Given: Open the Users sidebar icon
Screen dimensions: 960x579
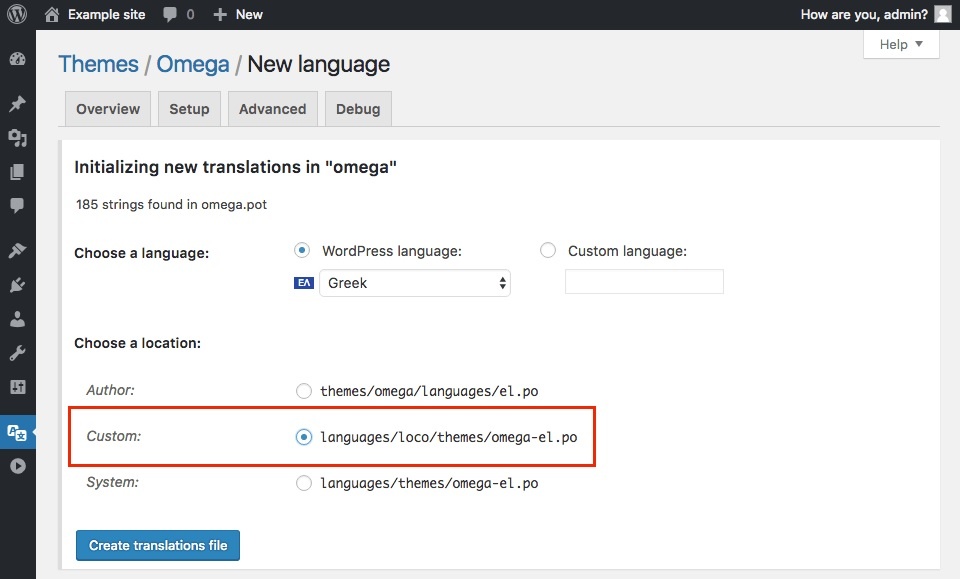Looking at the screenshot, I should [17, 320].
